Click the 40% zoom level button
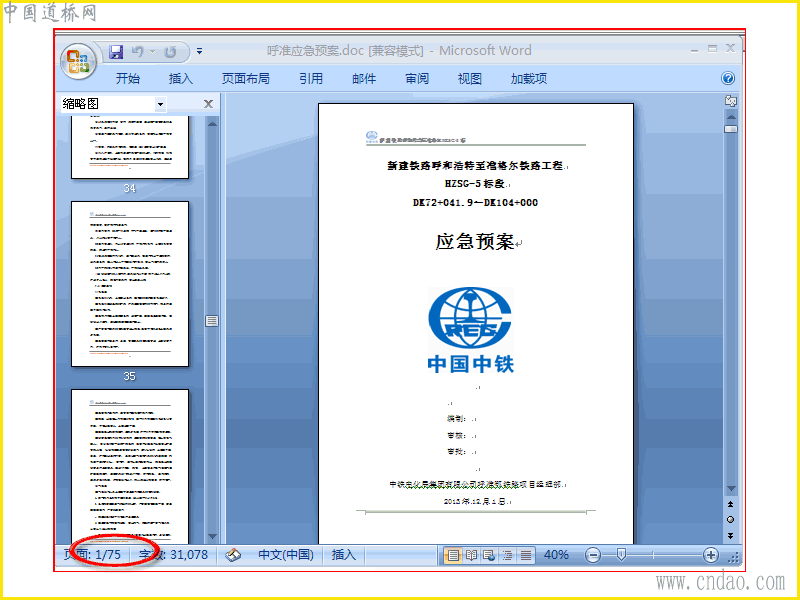 (556, 555)
